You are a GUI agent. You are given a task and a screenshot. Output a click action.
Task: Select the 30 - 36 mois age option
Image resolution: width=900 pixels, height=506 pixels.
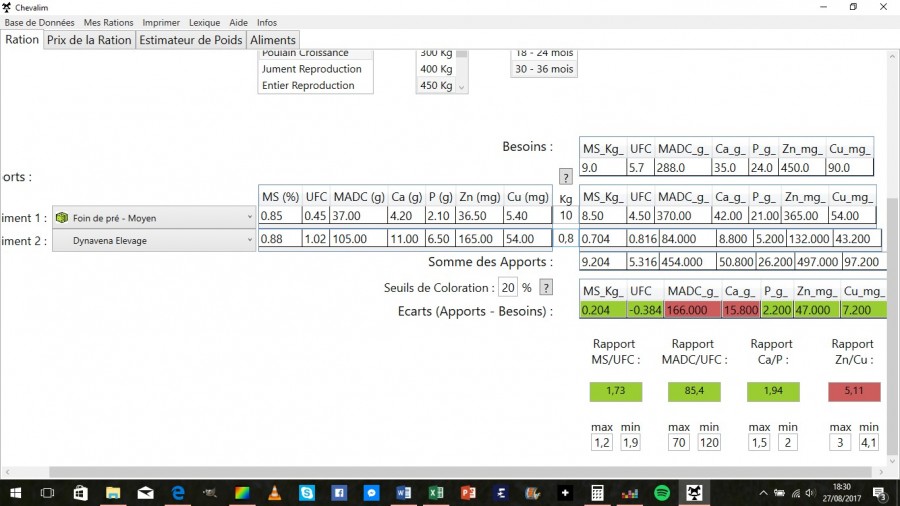point(544,69)
